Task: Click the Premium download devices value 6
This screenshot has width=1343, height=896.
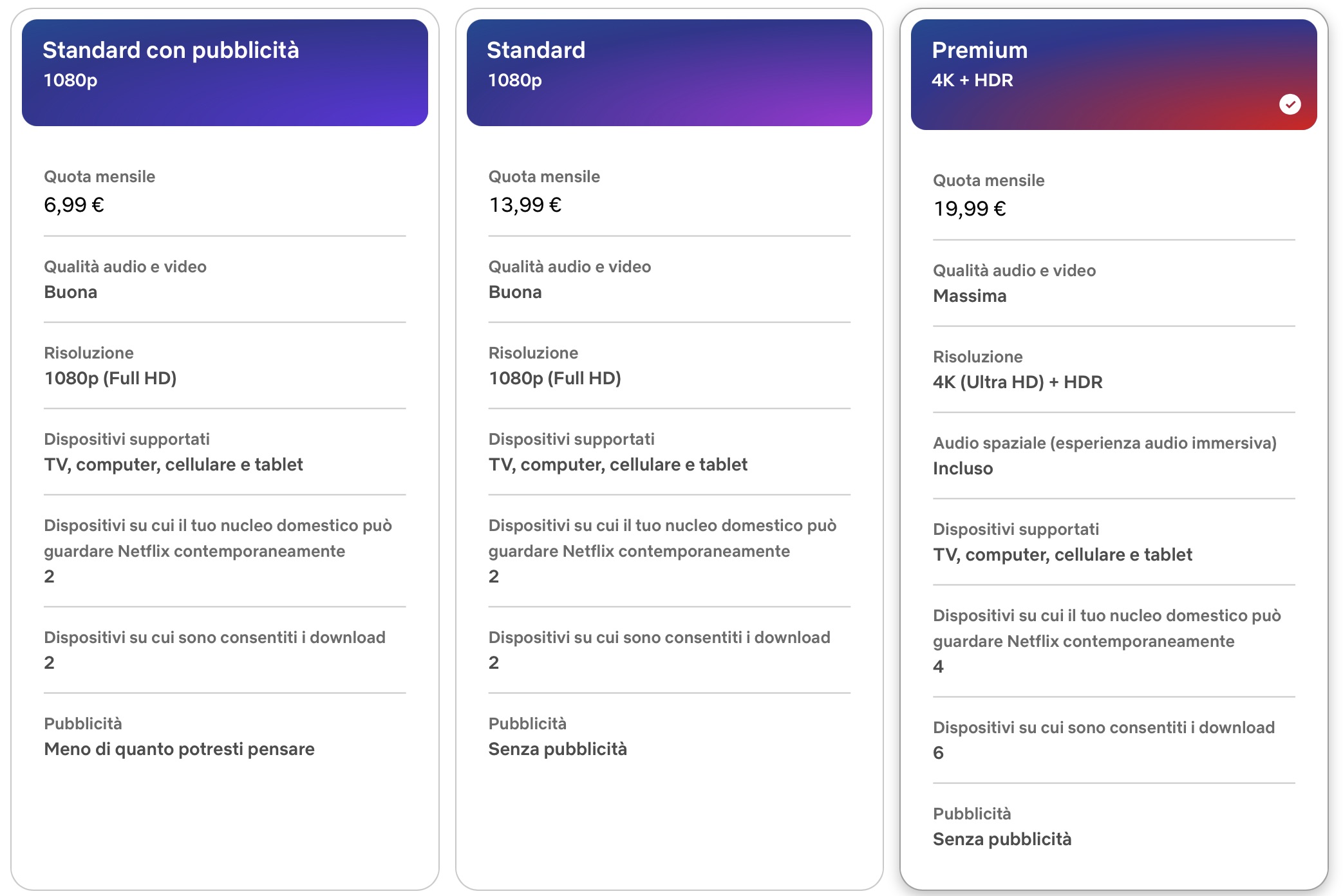Action: click(x=938, y=753)
